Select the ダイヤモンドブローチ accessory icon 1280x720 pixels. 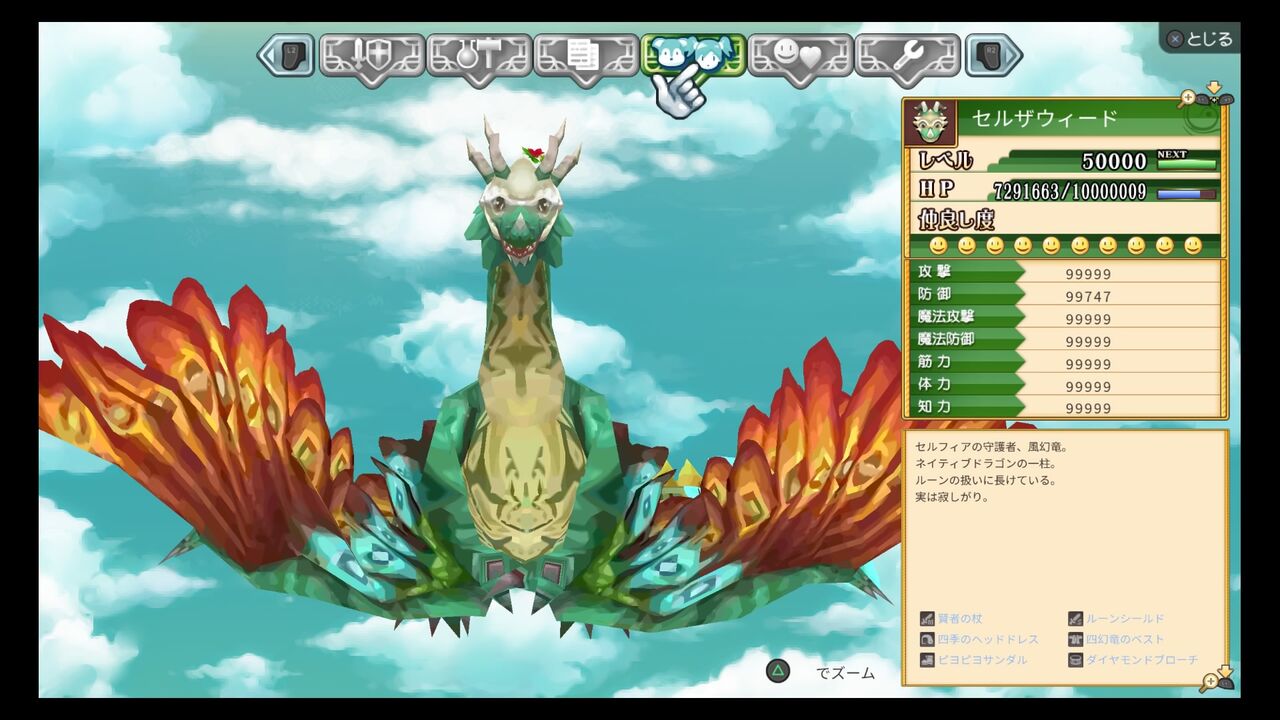coord(1075,660)
